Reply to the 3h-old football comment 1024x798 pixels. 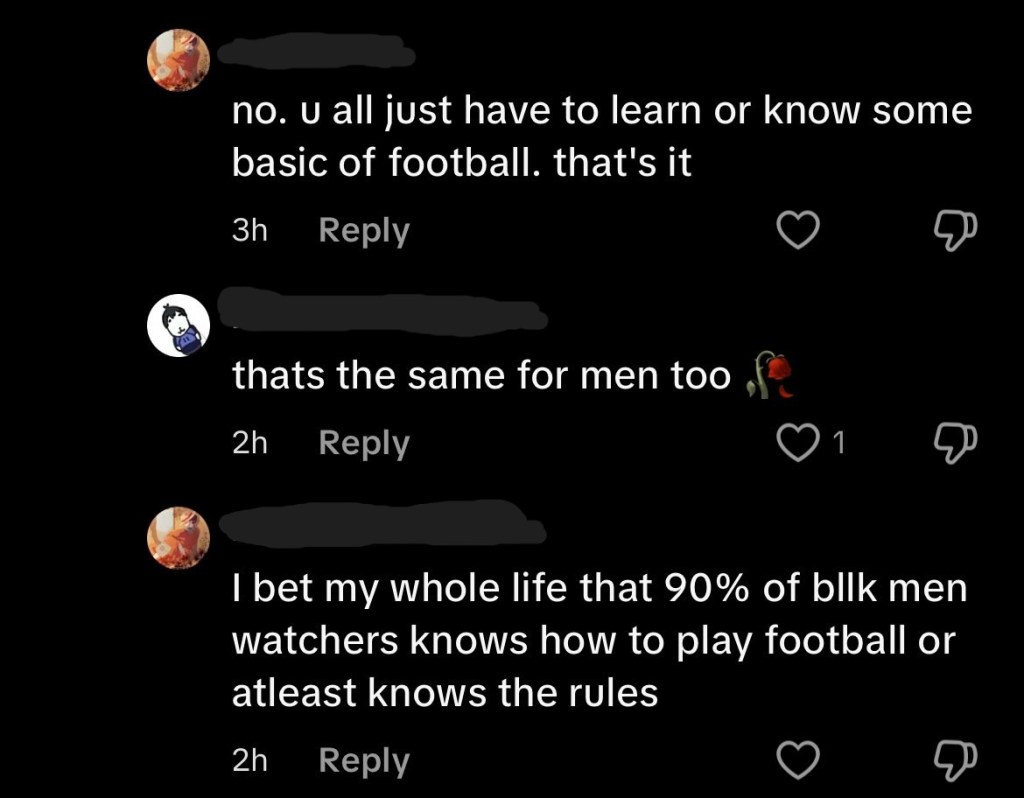[x=364, y=231]
